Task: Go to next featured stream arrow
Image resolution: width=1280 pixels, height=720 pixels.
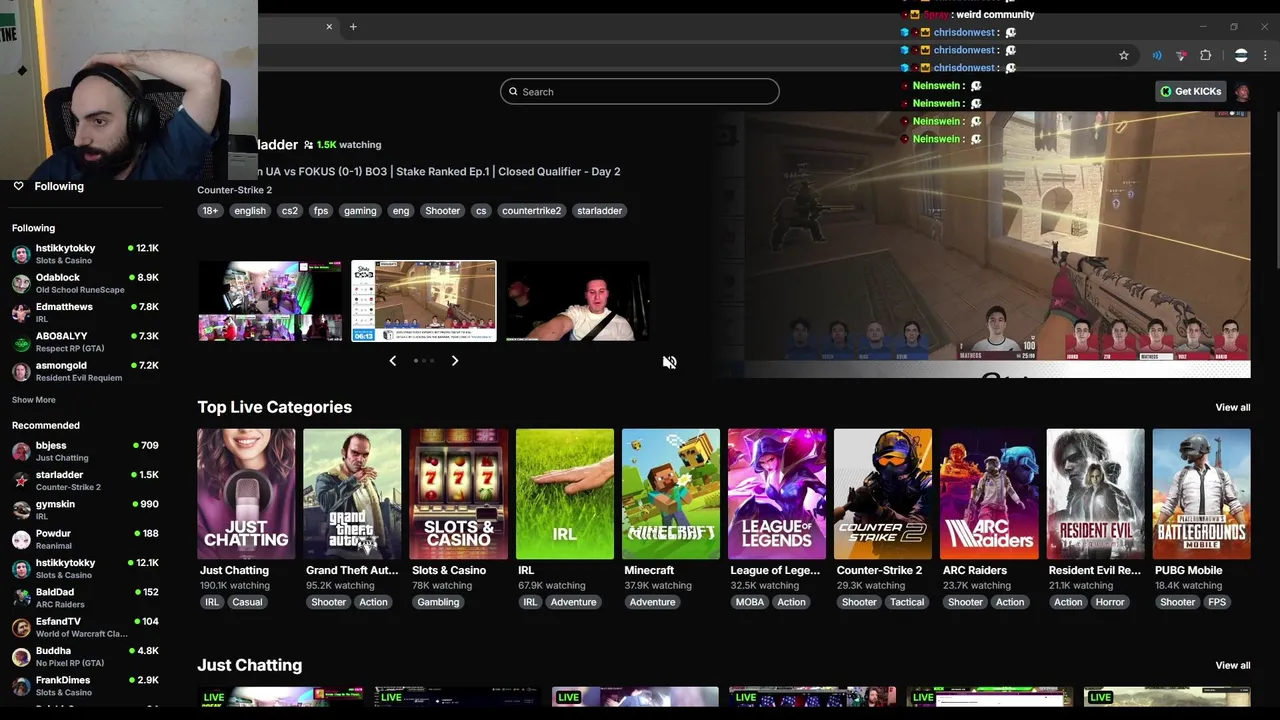Action: click(x=455, y=361)
